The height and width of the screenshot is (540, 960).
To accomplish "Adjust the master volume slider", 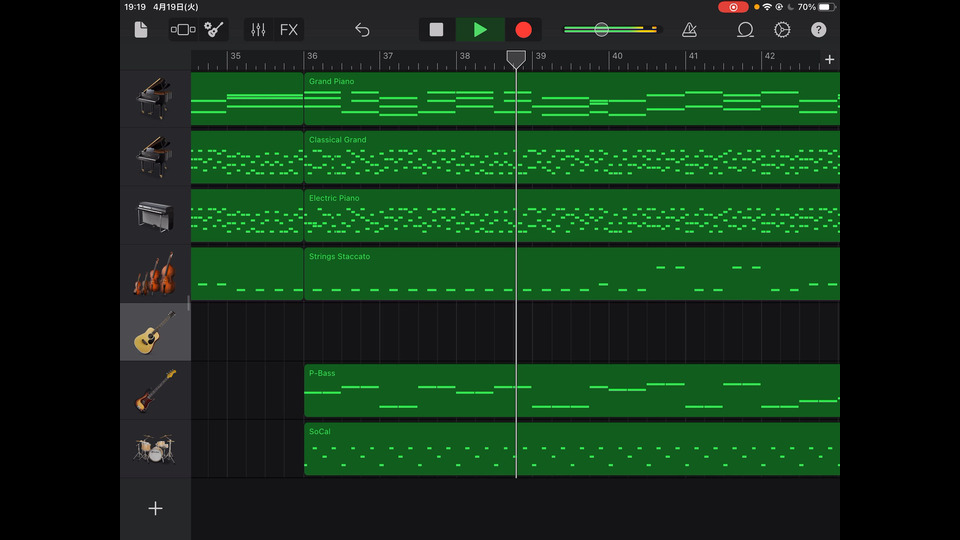I will [x=601, y=30].
